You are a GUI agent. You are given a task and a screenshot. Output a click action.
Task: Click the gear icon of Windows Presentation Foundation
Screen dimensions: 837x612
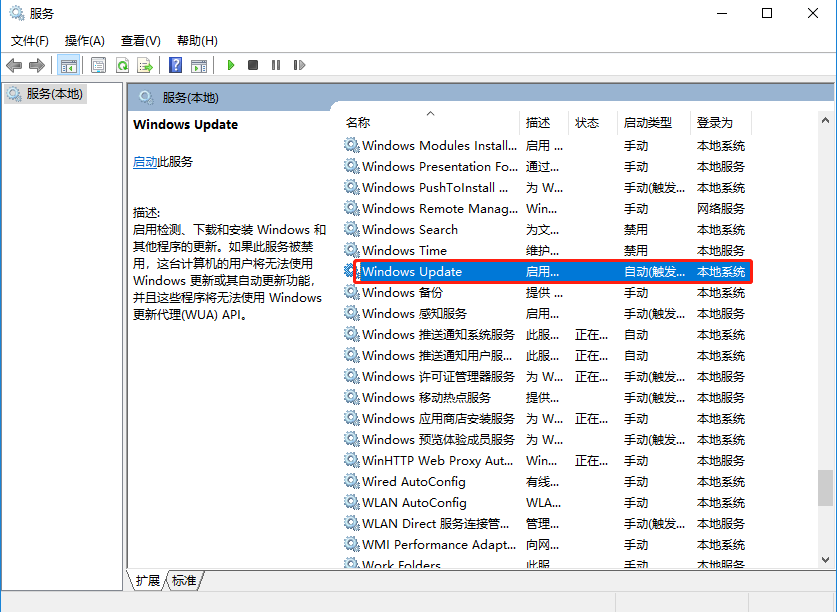[351, 166]
